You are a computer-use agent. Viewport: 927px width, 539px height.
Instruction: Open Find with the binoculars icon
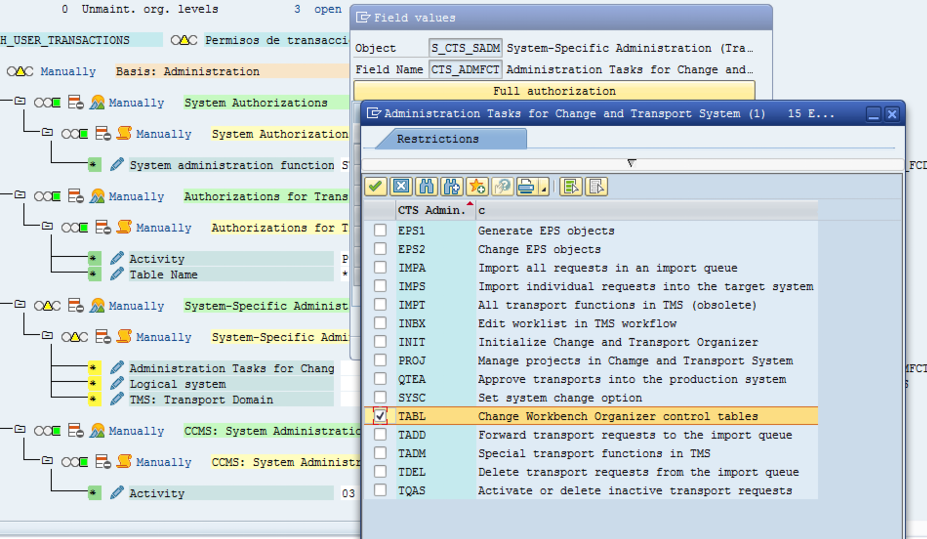coord(426,187)
